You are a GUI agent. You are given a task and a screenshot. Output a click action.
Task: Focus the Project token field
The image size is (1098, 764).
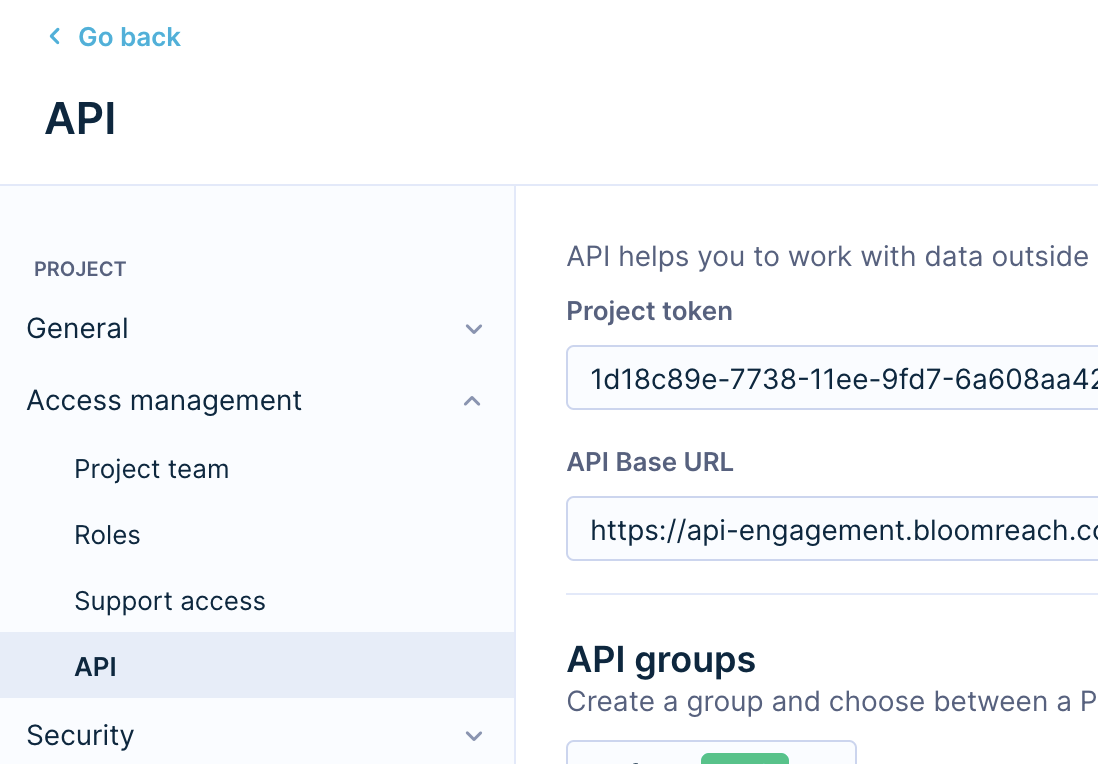(832, 379)
